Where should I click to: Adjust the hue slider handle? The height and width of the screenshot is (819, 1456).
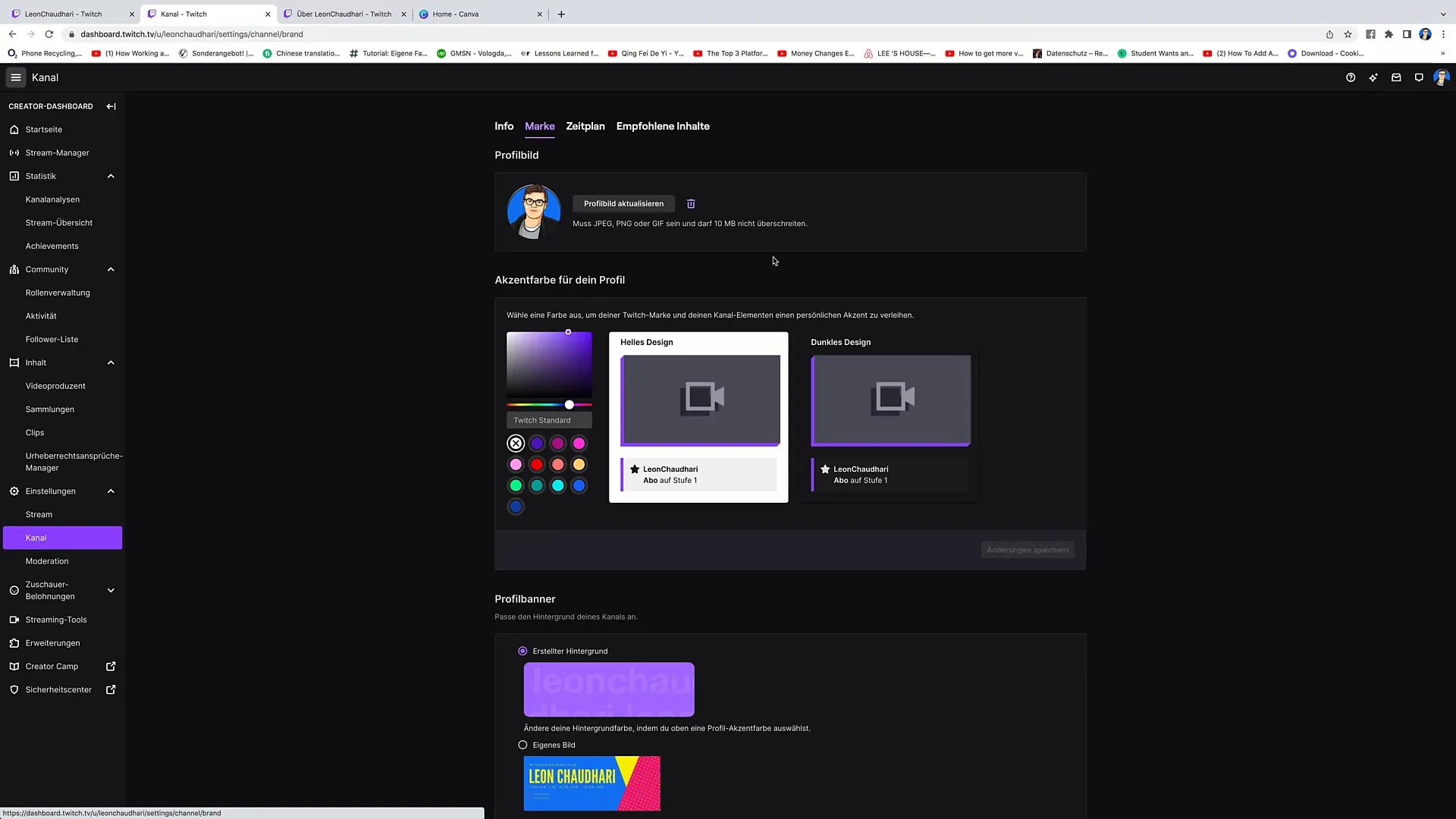pyautogui.click(x=570, y=405)
